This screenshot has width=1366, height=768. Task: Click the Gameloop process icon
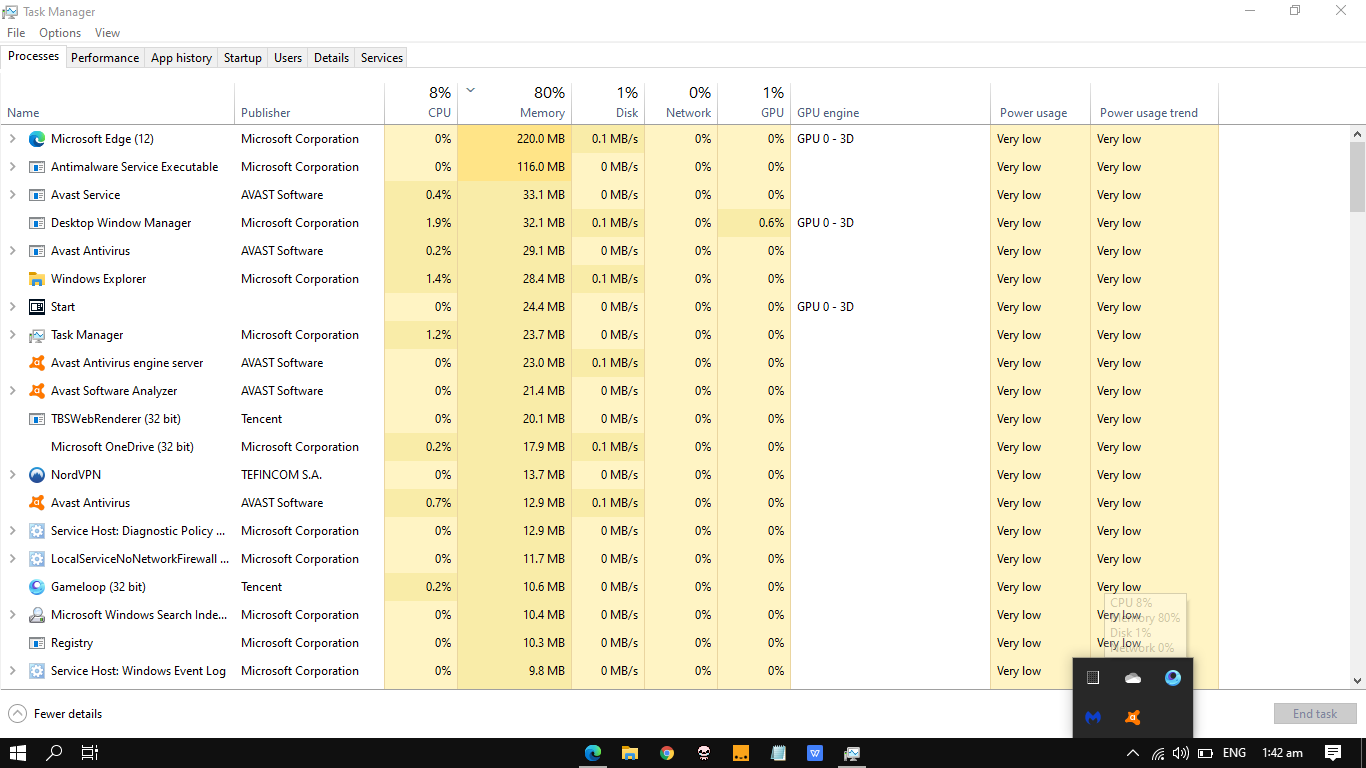click(37, 587)
